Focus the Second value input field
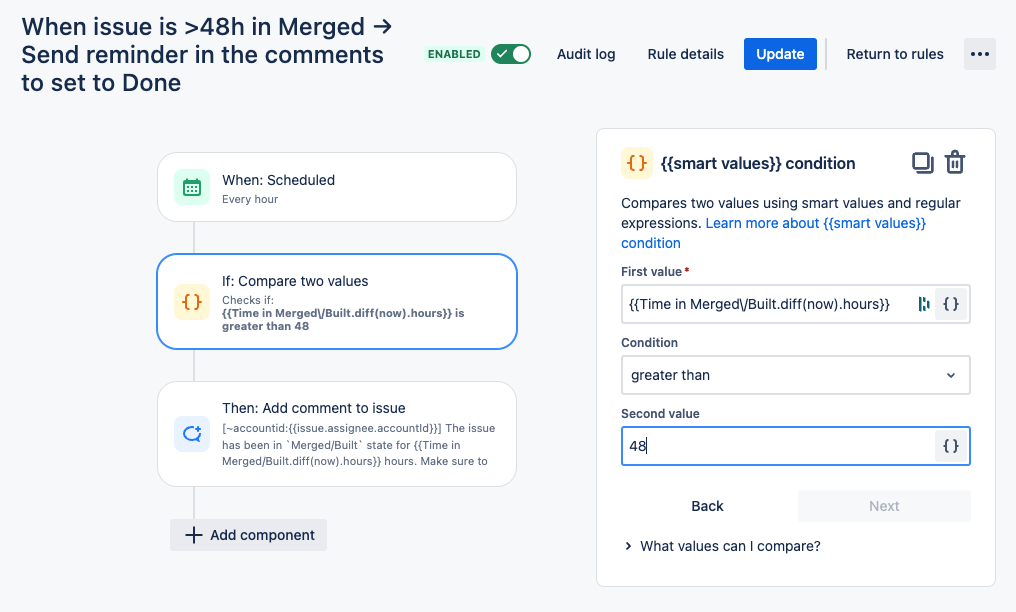Screen dimensions: 1016x612 tap(778, 446)
